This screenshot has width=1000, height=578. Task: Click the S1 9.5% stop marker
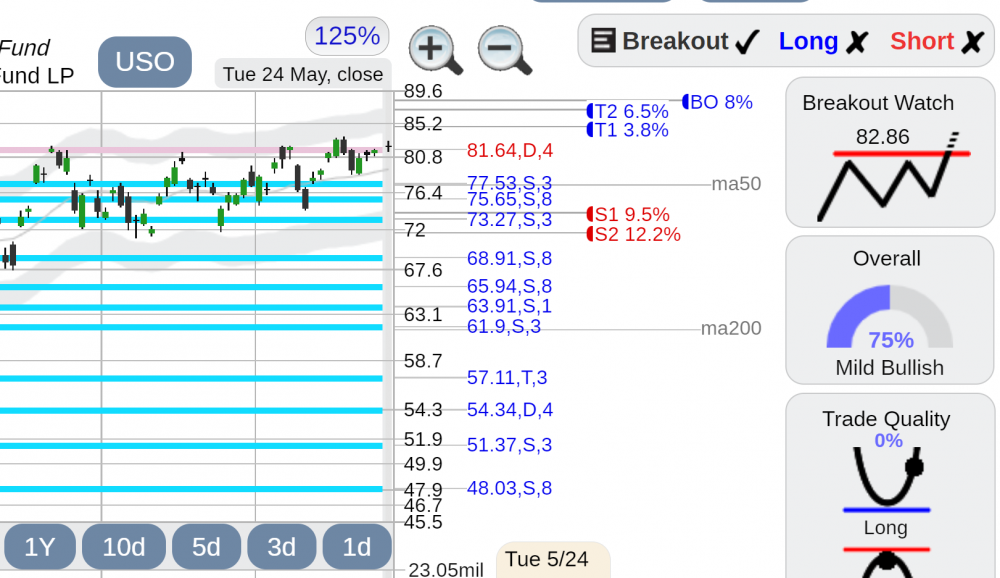coord(628,214)
